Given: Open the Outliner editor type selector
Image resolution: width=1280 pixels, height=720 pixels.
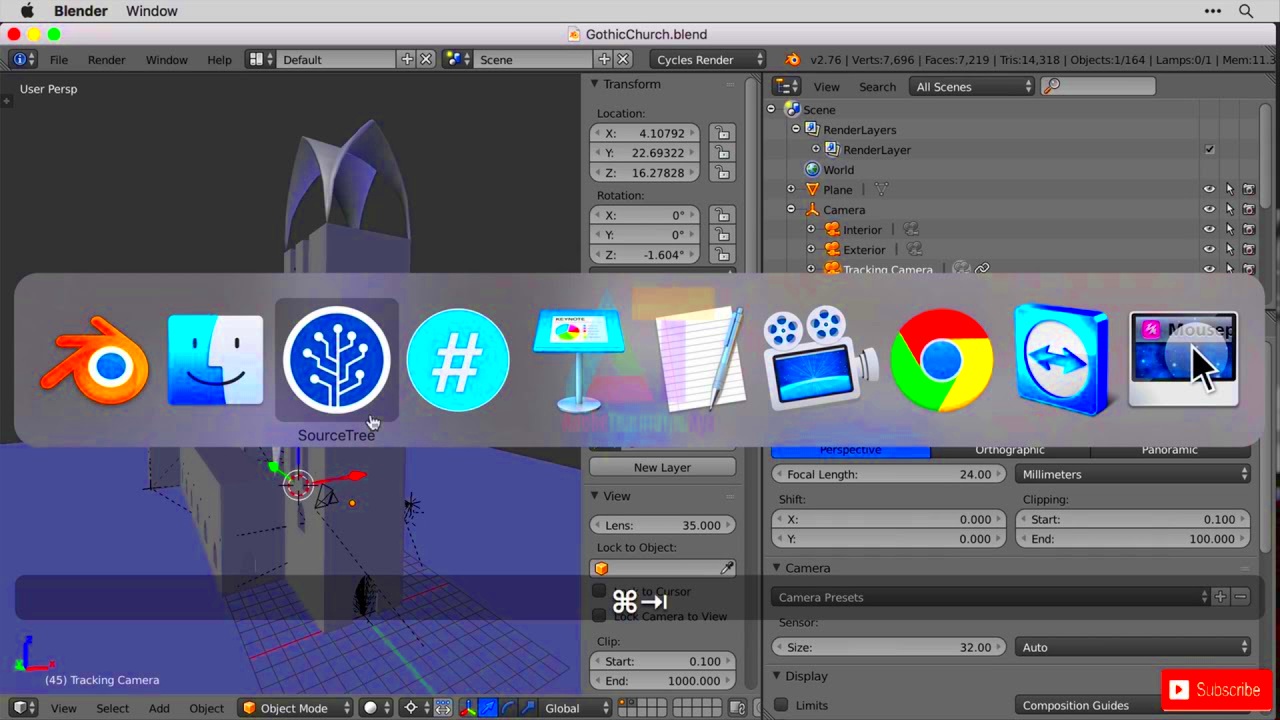Looking at the screenshot, I should [787, 87].
